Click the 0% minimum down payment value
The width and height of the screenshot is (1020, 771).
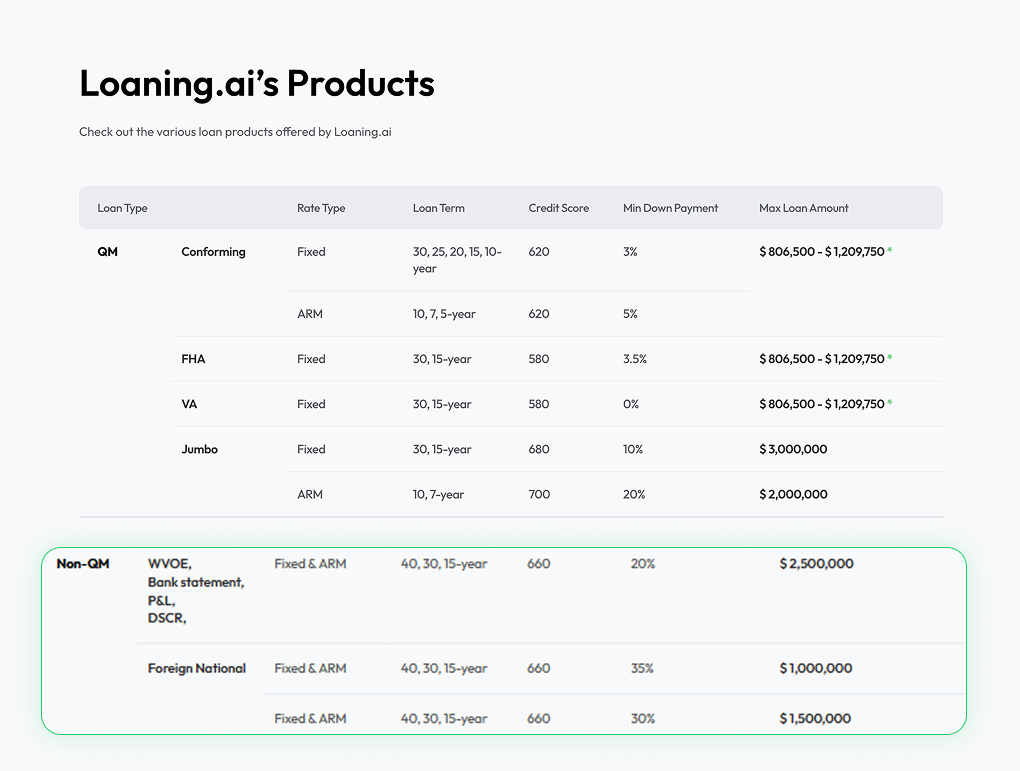click(x=631, y=404)
